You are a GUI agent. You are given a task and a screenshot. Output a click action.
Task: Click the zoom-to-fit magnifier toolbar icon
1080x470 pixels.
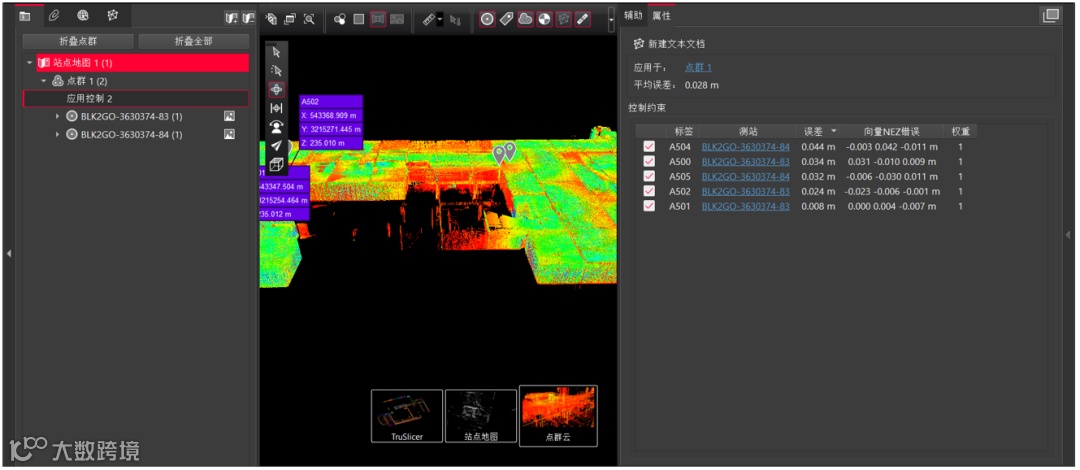coord(309,19)
